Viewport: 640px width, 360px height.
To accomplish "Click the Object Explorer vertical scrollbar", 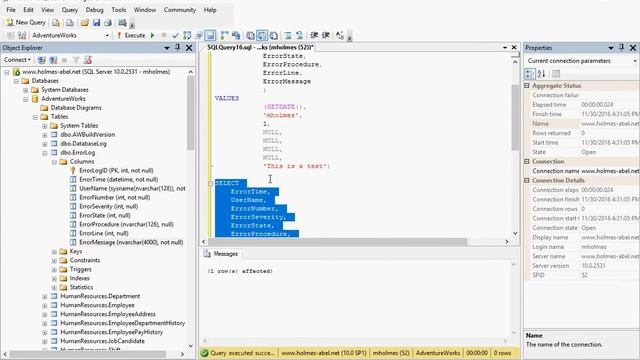I will [190, 112].
